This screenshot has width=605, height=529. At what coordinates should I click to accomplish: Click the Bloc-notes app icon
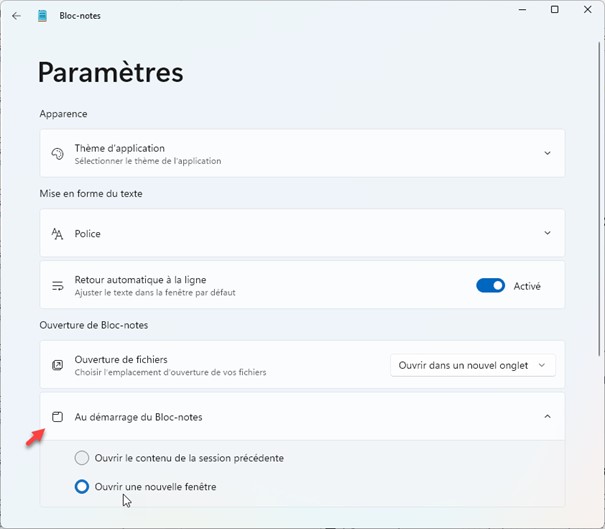coord(42,16)
